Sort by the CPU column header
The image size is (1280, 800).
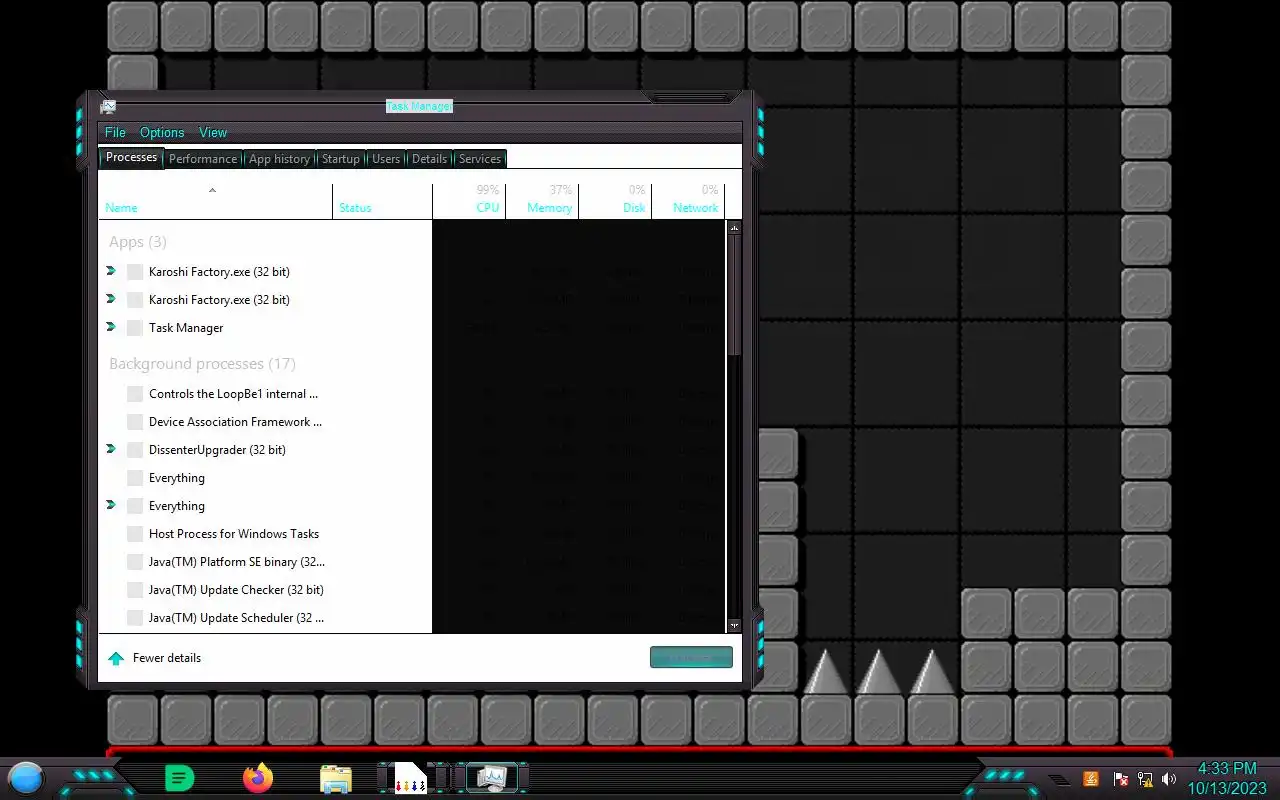(469, 201)
